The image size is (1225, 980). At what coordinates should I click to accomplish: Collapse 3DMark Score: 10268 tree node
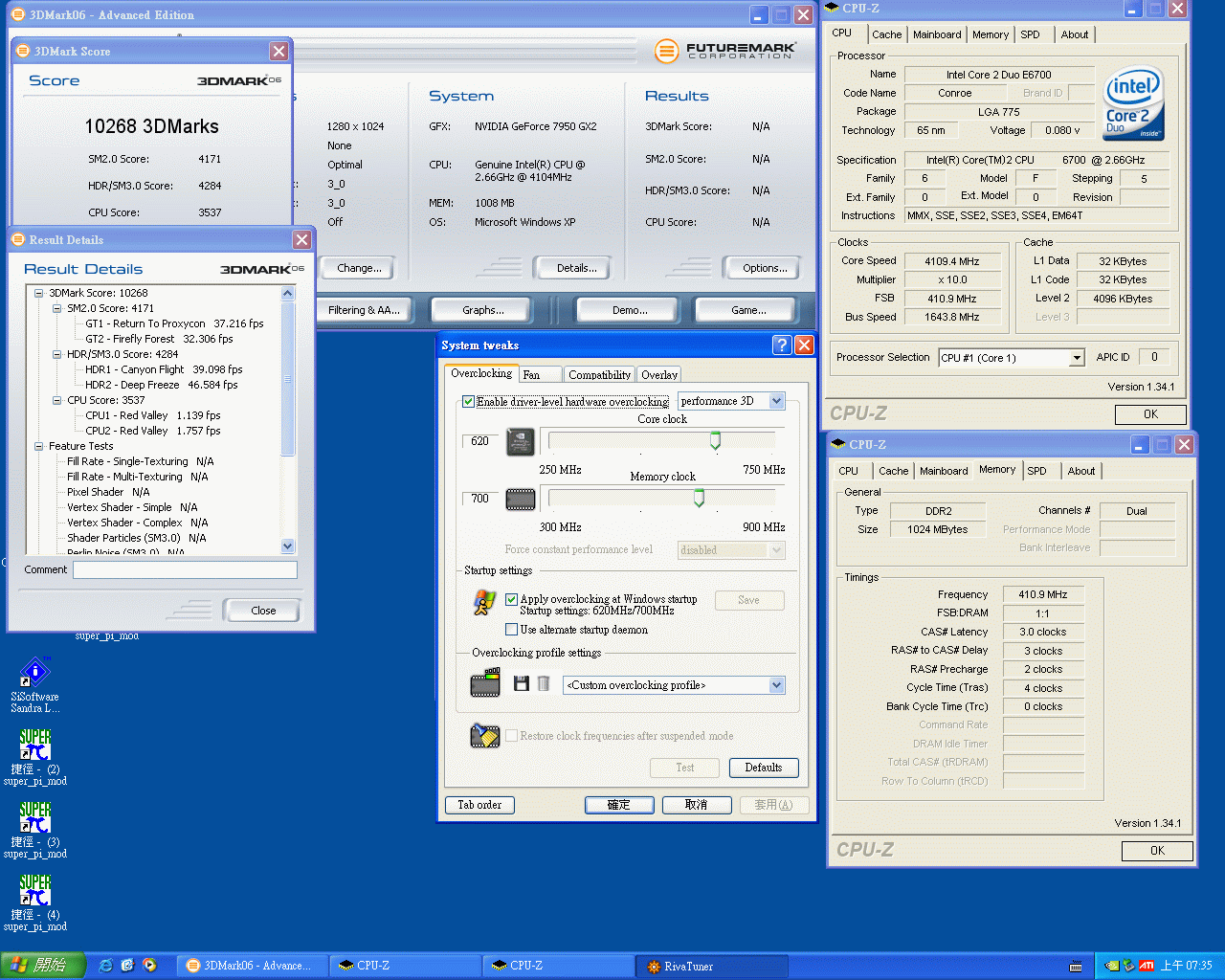click(x=39, y=293)
